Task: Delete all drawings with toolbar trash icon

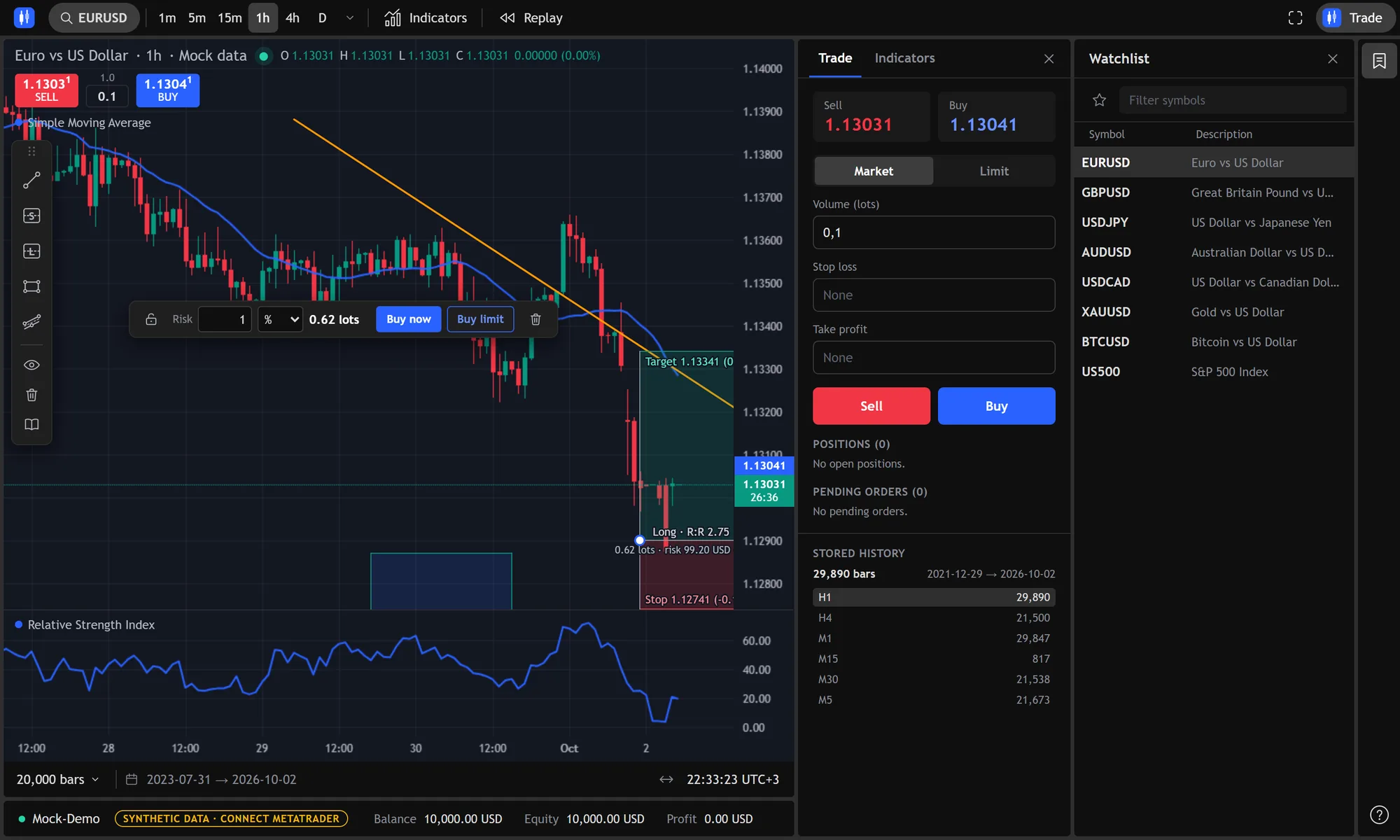Action: point(31,395)
